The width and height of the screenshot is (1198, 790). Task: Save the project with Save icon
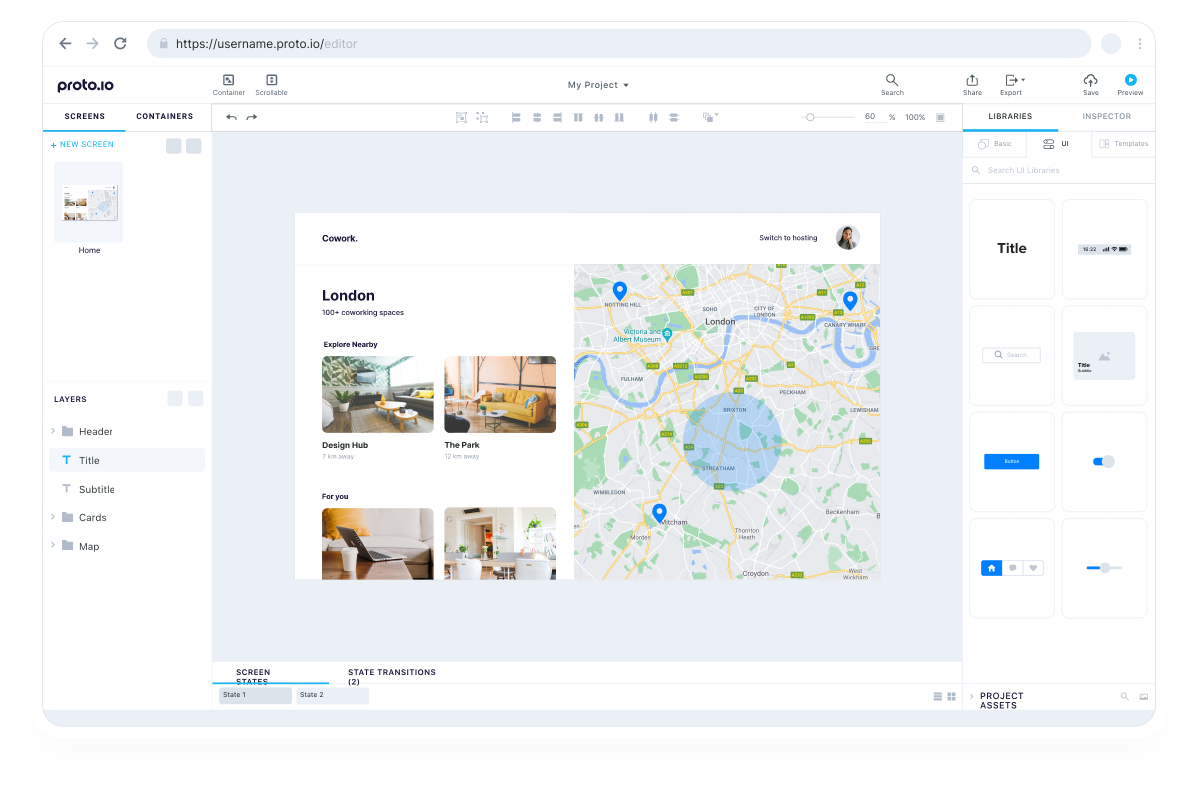[1090, 80]
